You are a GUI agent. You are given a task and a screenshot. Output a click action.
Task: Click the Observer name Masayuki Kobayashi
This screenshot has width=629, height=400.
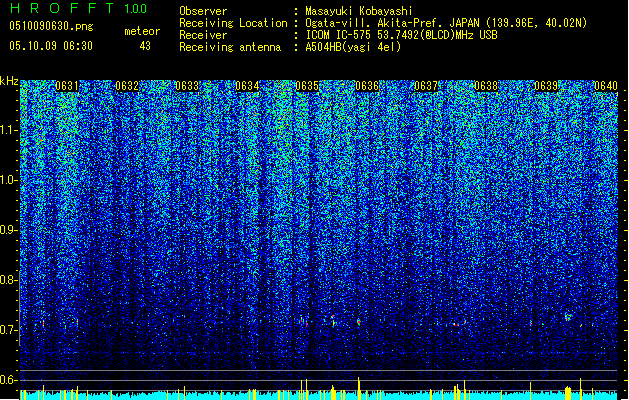359,11
